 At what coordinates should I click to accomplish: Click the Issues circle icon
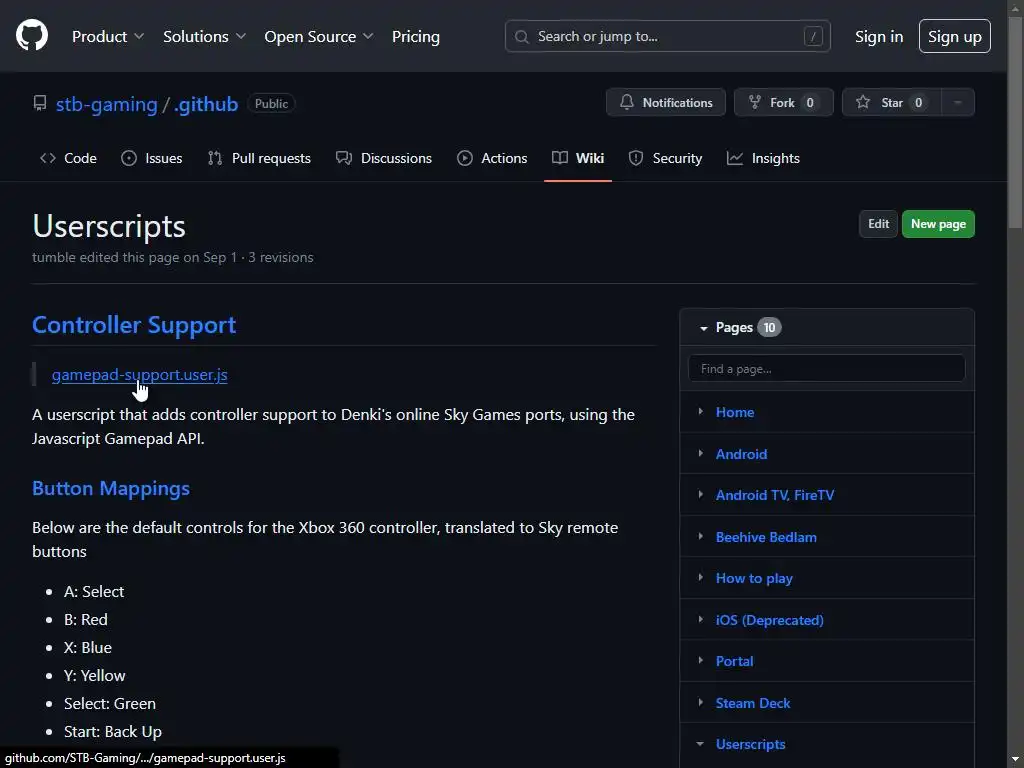point(129,158)
